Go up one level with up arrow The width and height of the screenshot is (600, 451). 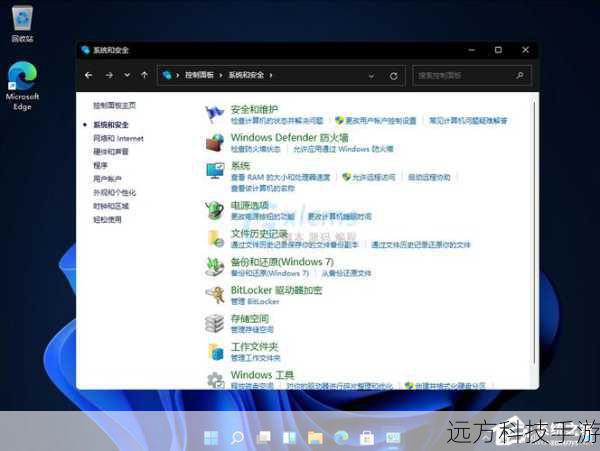pos(145,75)
